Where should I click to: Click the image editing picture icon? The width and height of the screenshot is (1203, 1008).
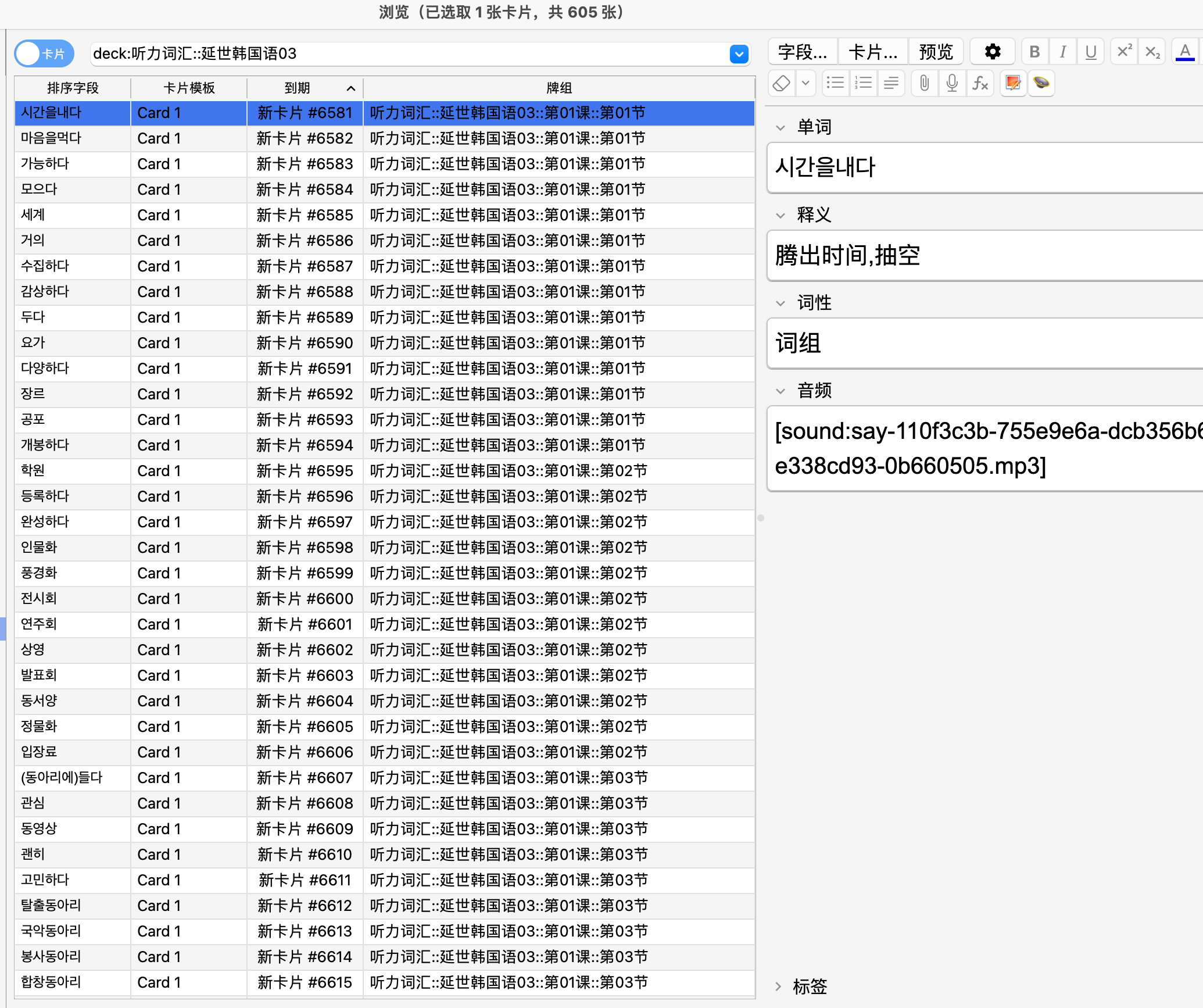pyautogui.click(x=1013, y=83)
